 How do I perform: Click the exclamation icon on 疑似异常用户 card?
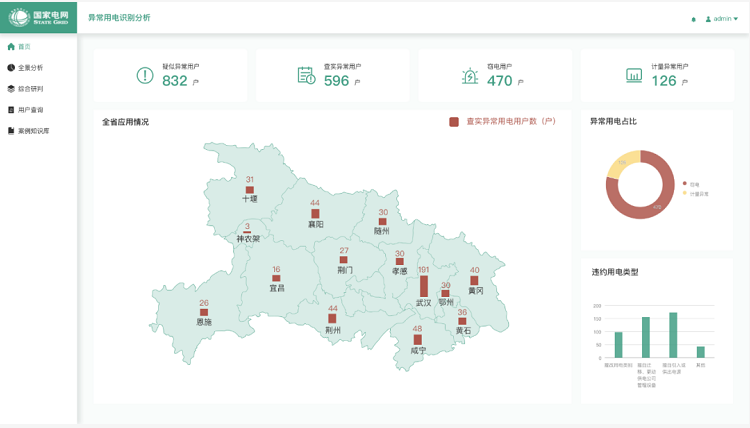[x=145, y=75]
